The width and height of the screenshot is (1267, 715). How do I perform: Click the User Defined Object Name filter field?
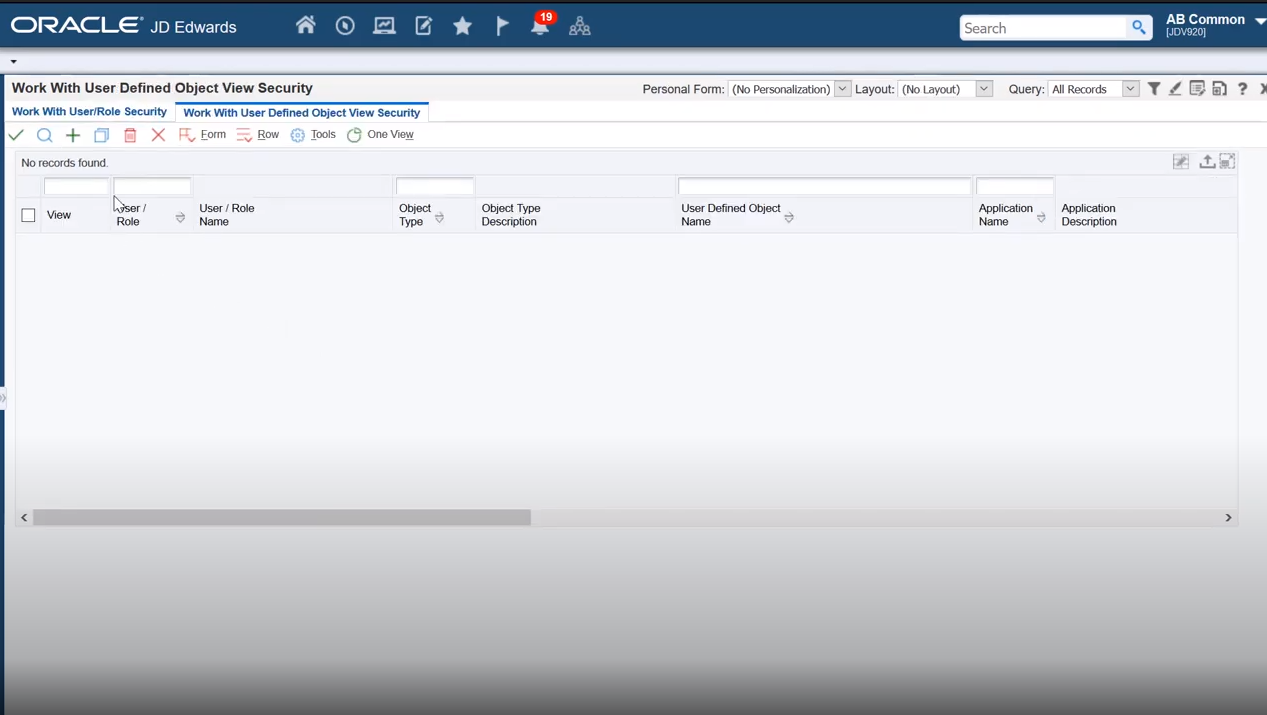pos(825,186)
